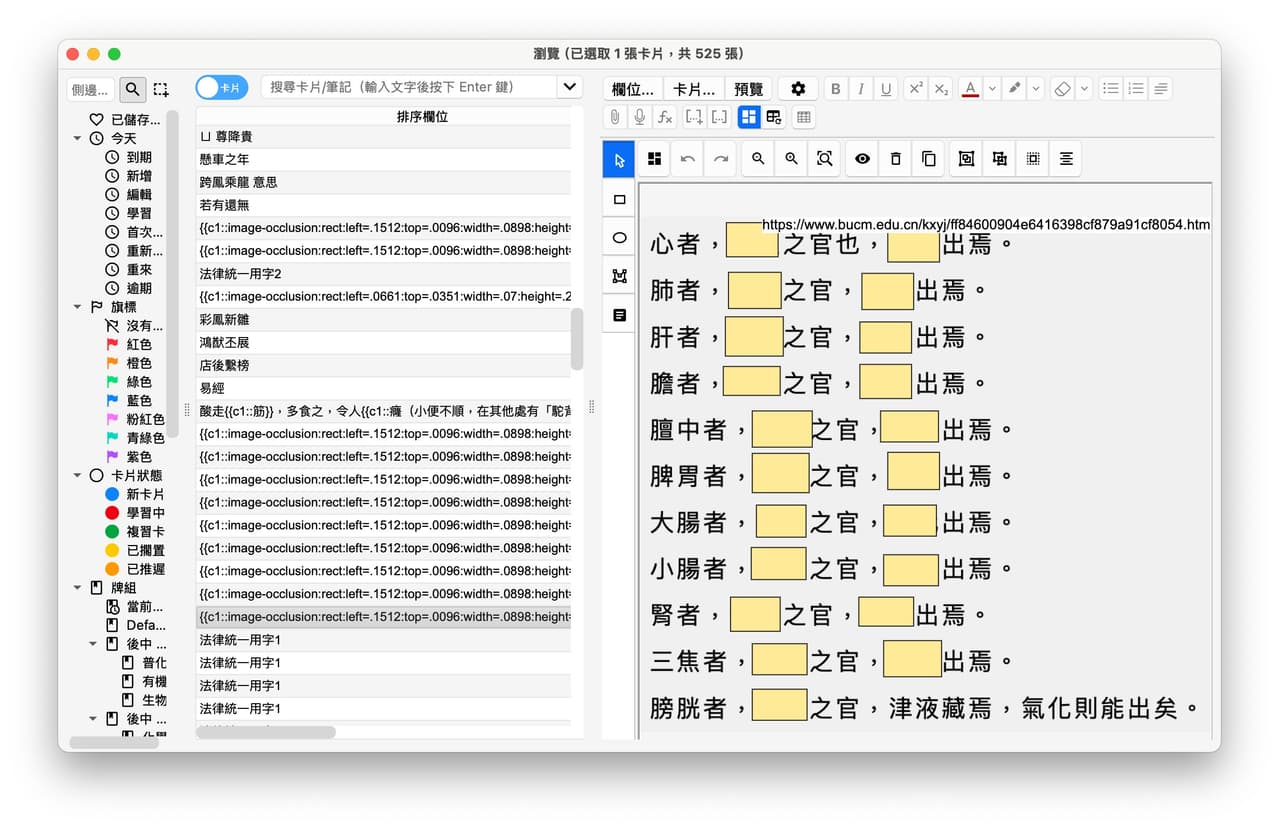Collapse the 旗標 tree section
The width and height of the screenshot is (1279, 829).
78,307
